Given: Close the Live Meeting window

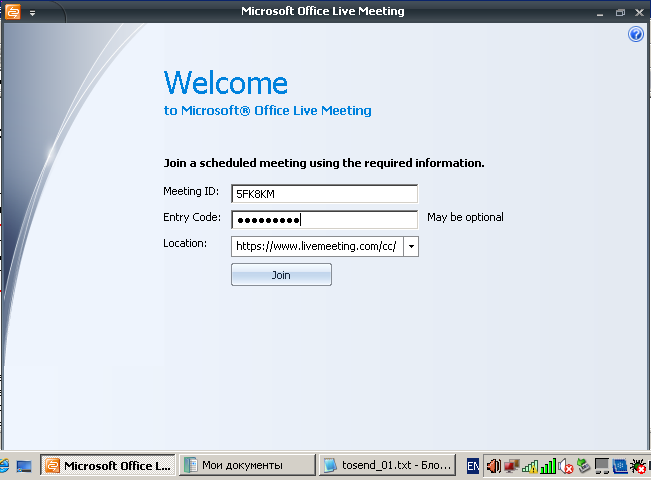Looking at the screenshot, I should (639, 13).
